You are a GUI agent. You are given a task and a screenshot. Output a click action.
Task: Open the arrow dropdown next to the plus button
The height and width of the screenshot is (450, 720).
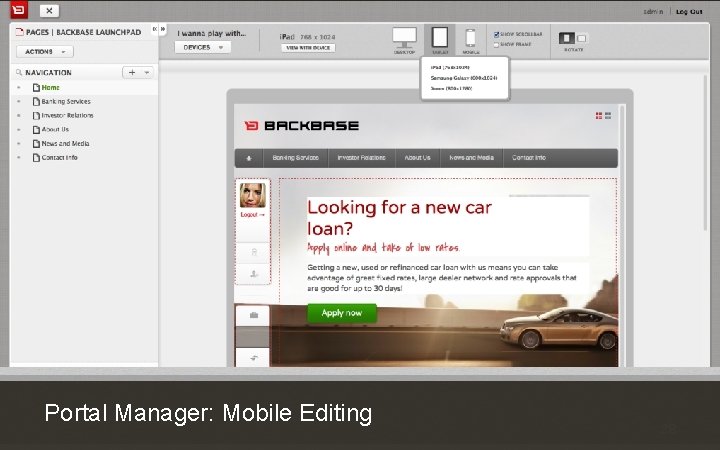click(x=147, y=73)
